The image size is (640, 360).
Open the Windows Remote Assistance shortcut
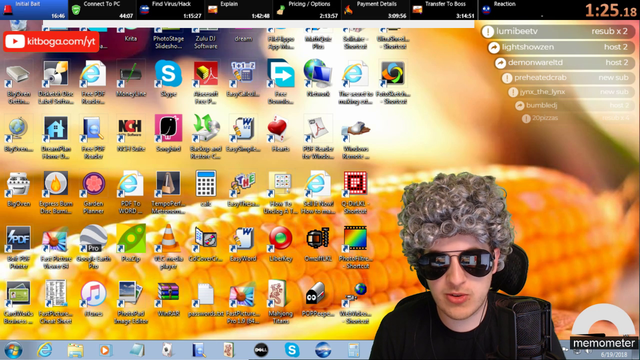(356, 137)
